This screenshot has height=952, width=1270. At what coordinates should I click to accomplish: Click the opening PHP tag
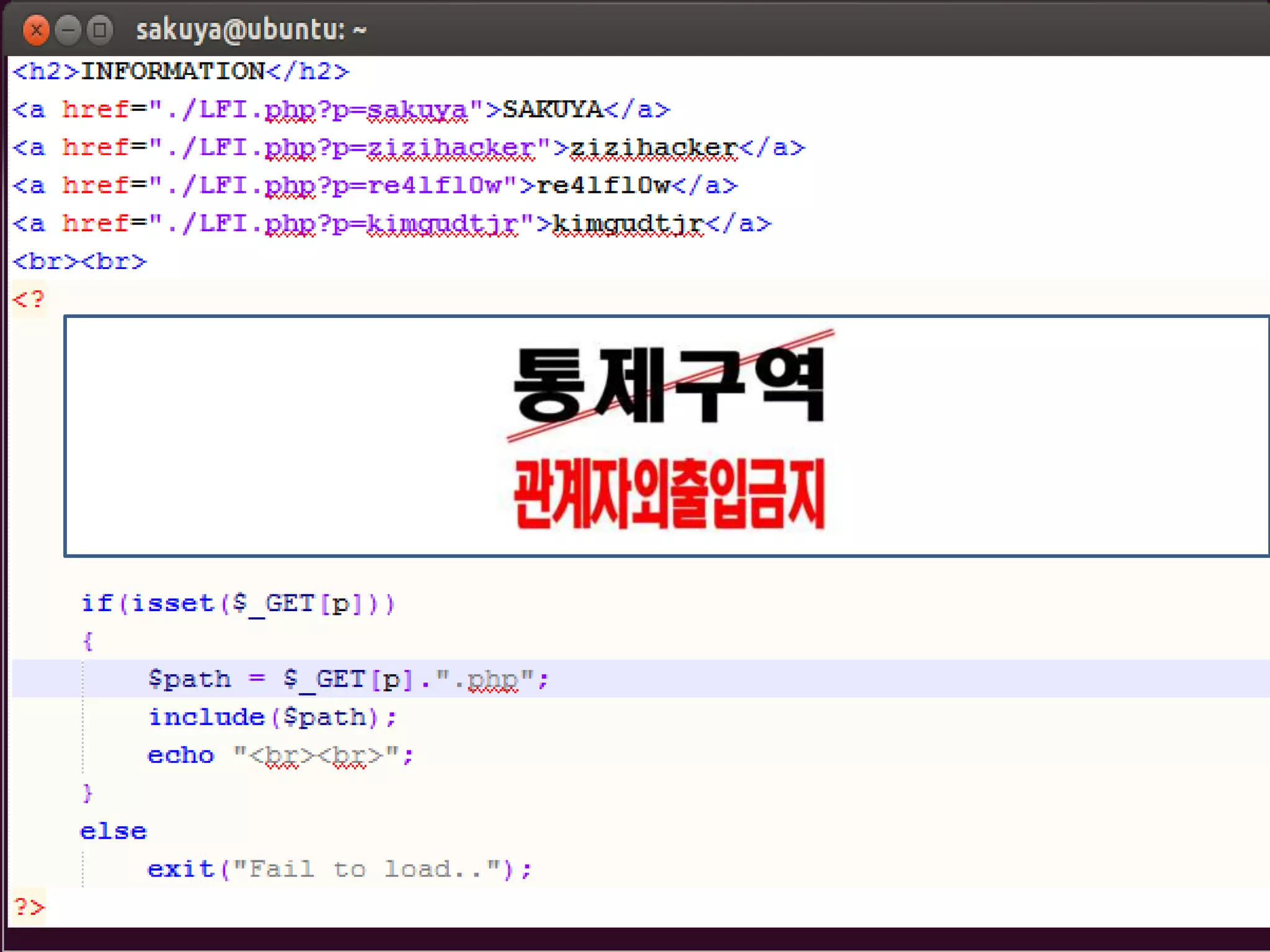click(29, 300)
